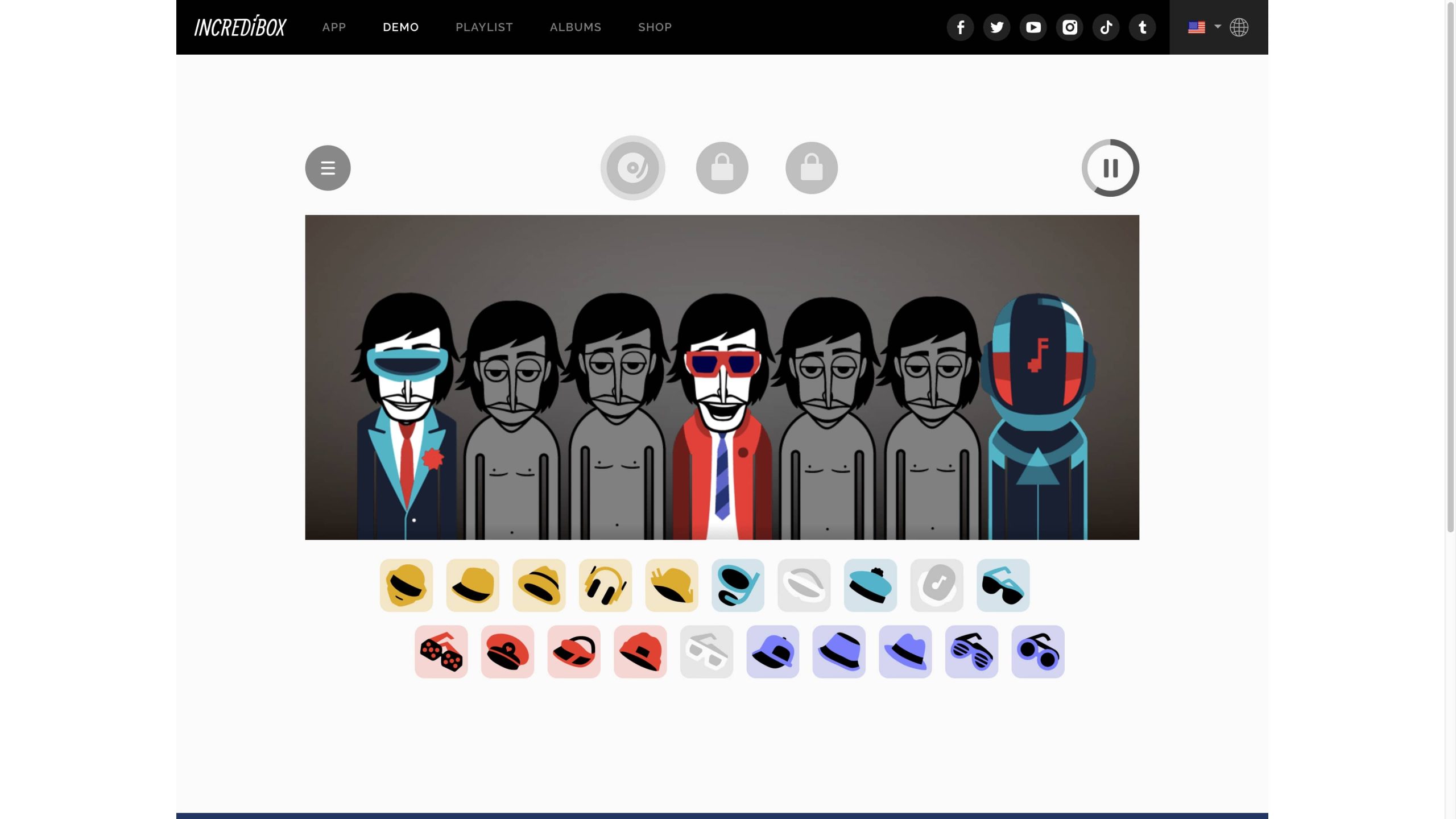Open the TikTok social link
The height and width of the screenshot is (819, 1456).
1106,27
